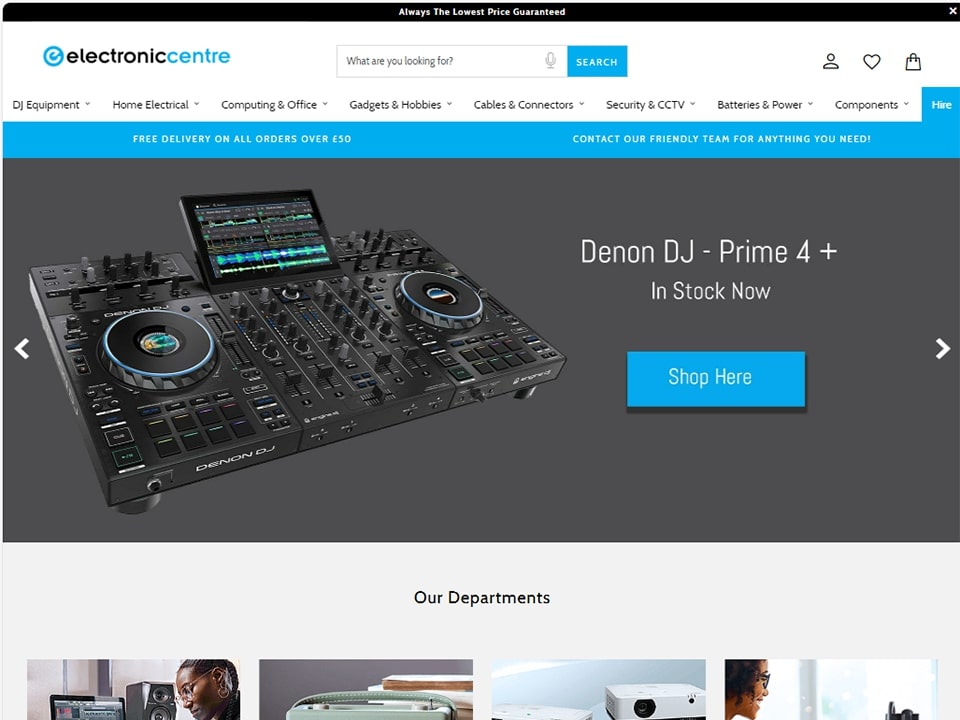Expand the Computing & Office menu

coord(274,105)
